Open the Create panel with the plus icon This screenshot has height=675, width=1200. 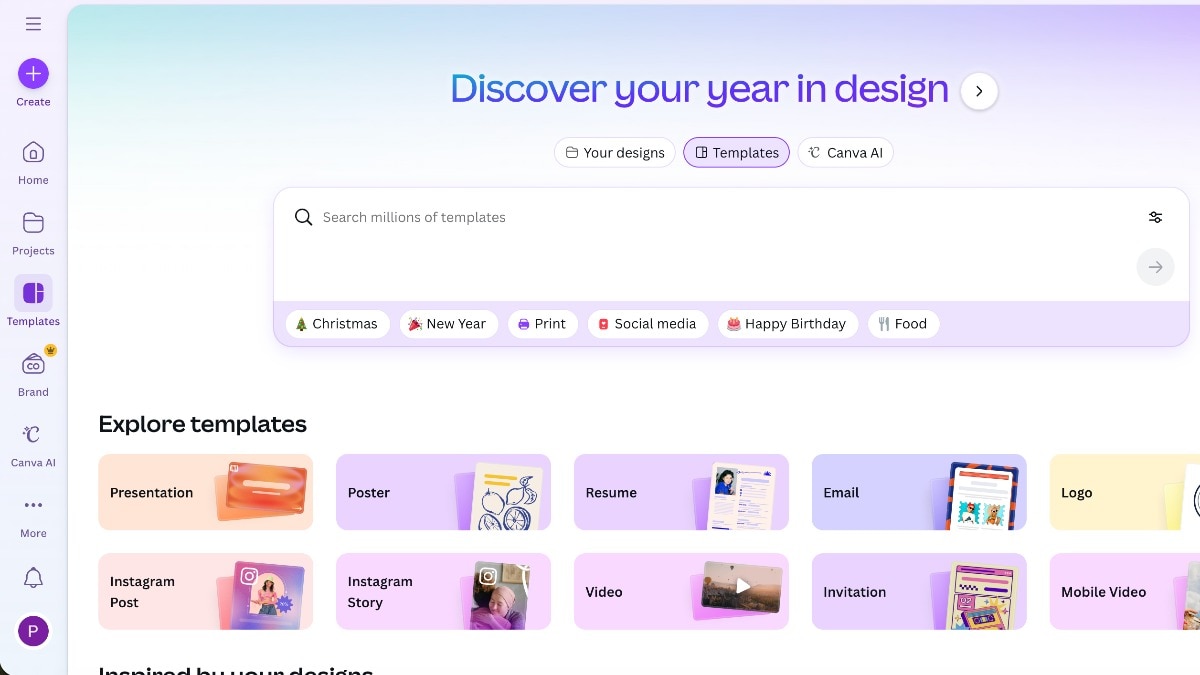coord(33,74)
